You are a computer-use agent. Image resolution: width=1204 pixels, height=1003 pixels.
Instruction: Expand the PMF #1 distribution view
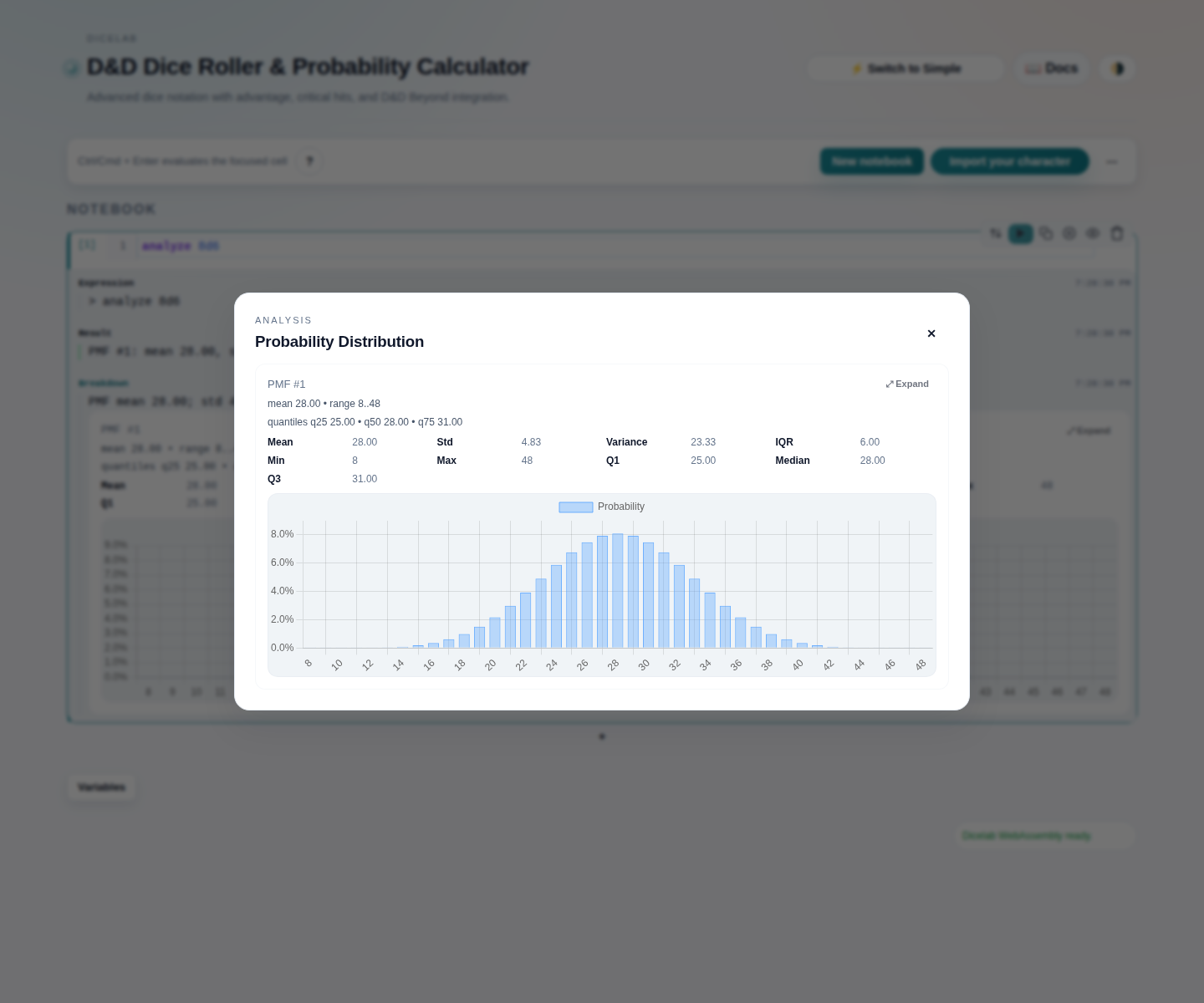click(x=906, y=384)
